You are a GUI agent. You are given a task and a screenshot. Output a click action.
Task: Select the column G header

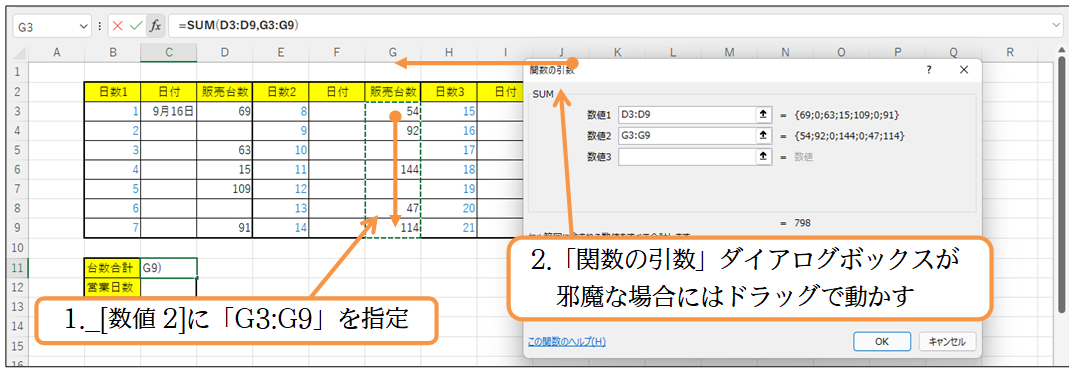click(392, 52)
